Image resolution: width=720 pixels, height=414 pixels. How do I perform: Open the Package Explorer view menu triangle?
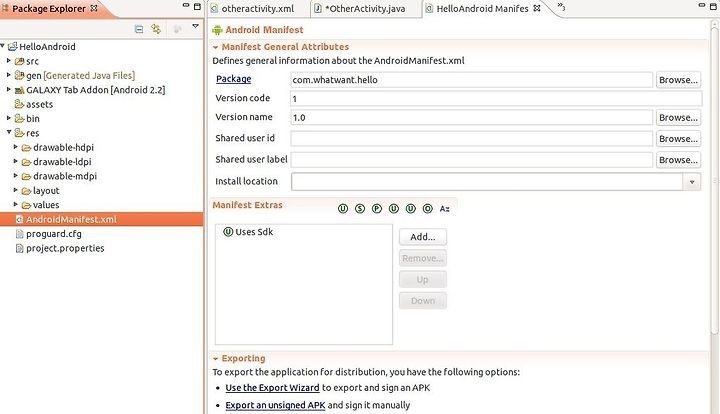(195, 26)
